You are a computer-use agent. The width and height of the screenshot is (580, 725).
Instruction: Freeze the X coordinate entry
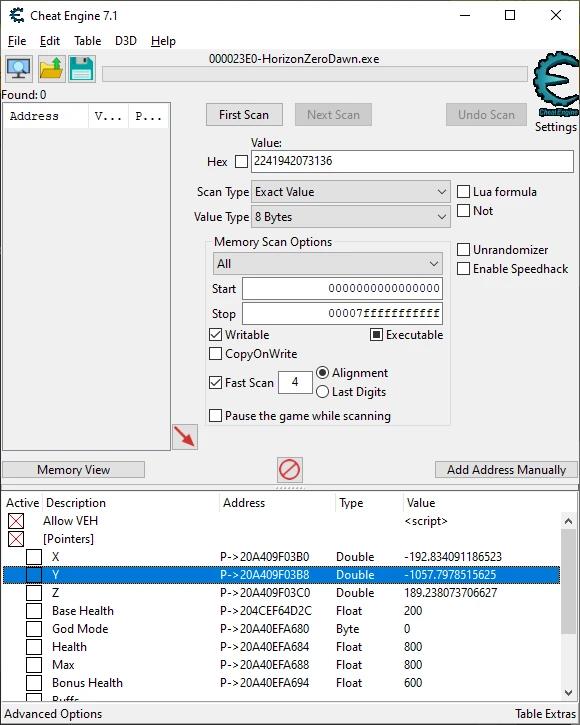(x=34, y=557)
